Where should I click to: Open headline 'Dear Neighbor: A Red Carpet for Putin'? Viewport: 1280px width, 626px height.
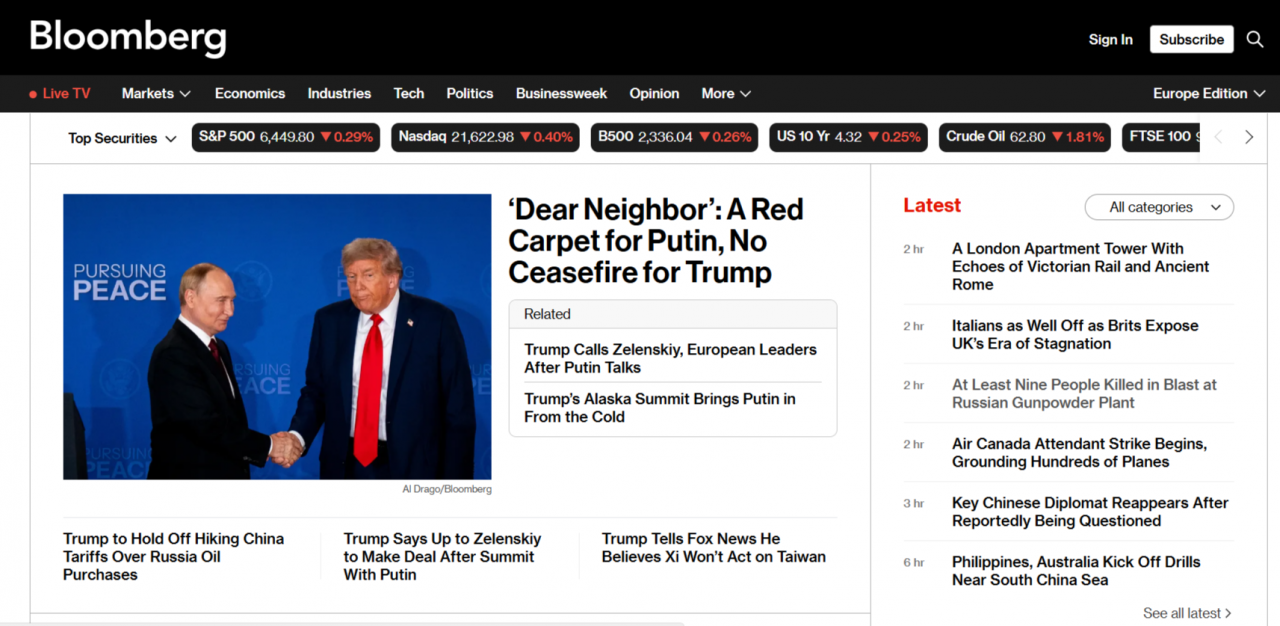coord(655,240)
